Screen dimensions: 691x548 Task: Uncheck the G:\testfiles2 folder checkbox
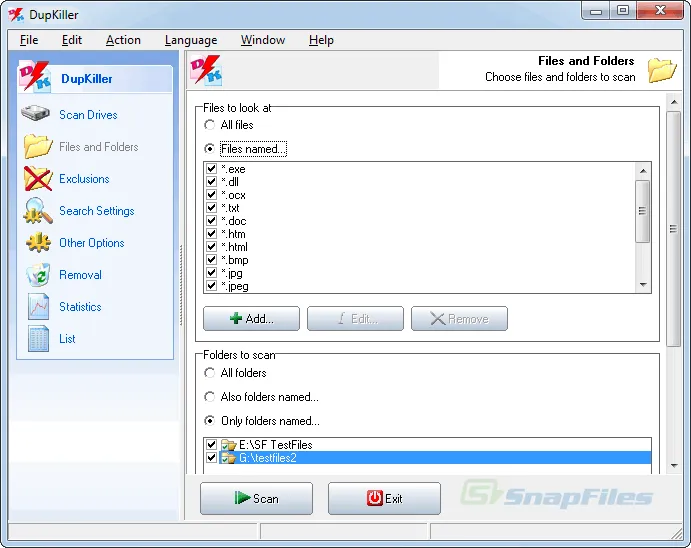(212, 458)
